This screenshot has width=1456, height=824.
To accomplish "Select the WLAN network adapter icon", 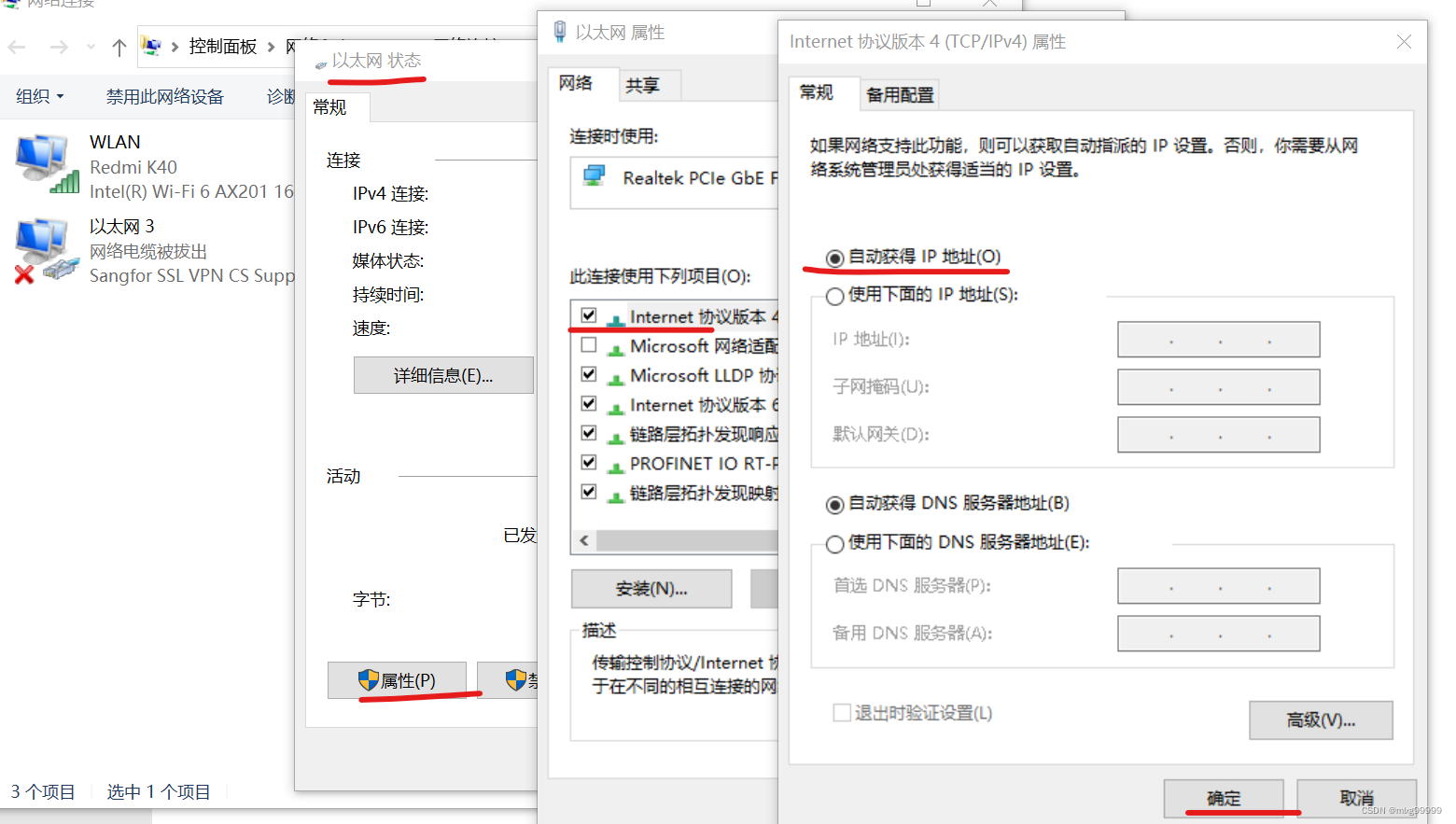I will [x=45, y=163].
